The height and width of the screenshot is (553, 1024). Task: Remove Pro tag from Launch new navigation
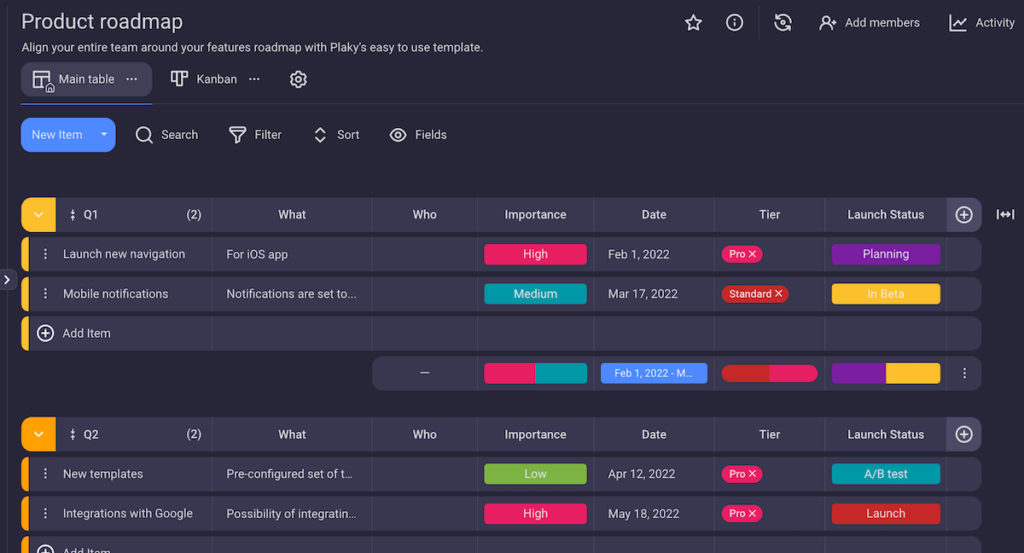(753, 254)
